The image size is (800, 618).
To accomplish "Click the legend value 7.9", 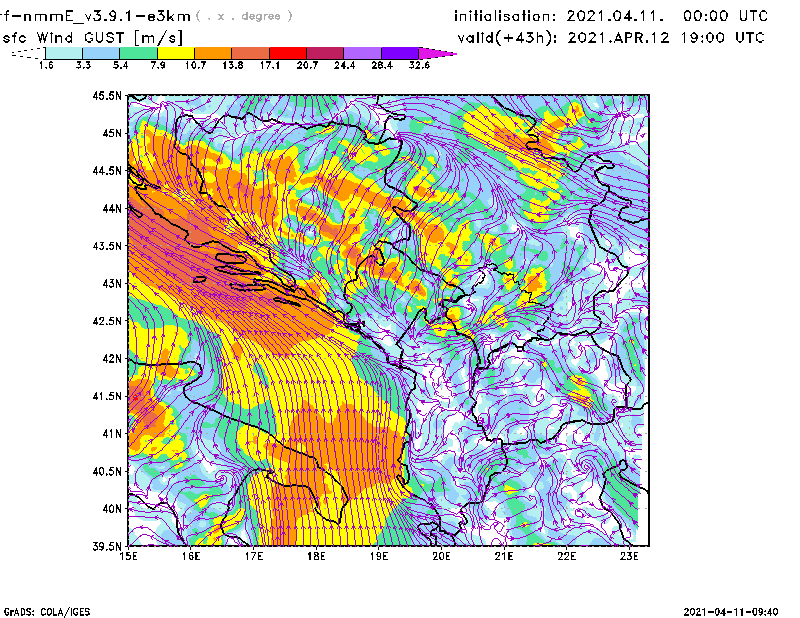I will tap(158, 65).
